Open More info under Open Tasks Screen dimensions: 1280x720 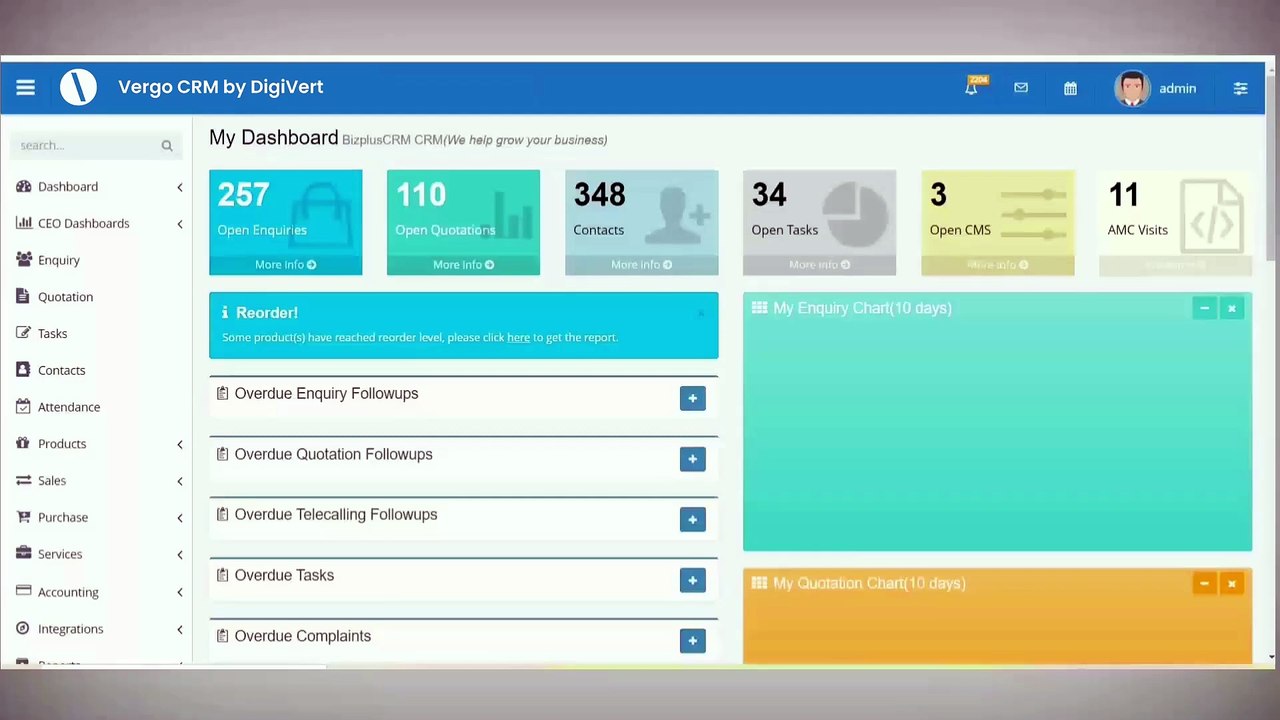point(819,265)
